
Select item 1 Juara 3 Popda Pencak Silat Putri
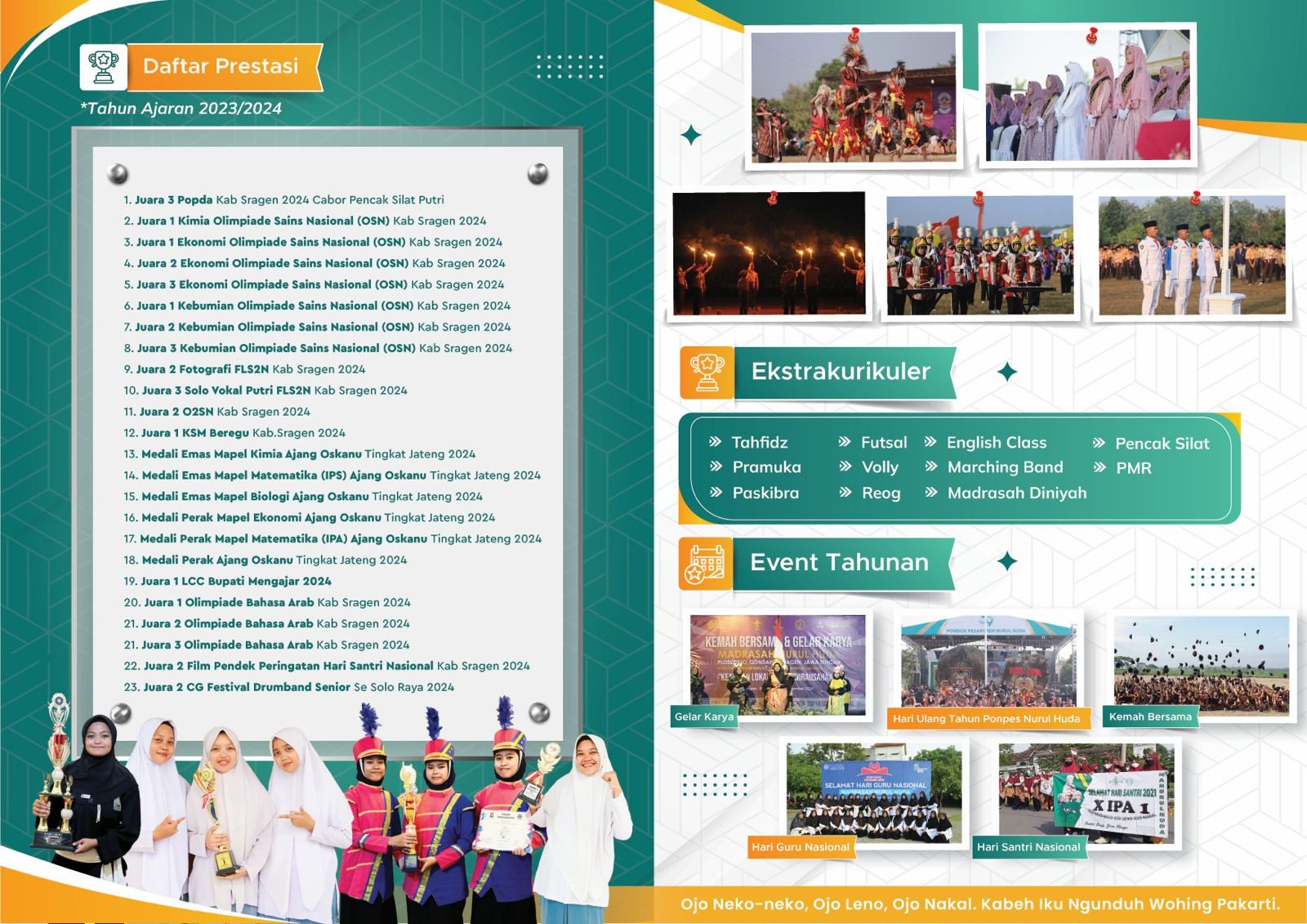(x=283, y=199)
